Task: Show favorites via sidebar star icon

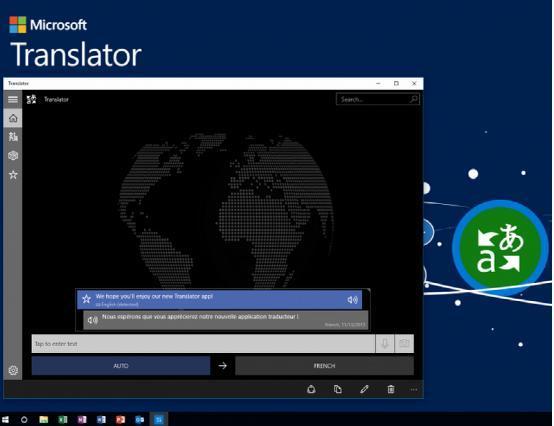Action: click(13, 175)
